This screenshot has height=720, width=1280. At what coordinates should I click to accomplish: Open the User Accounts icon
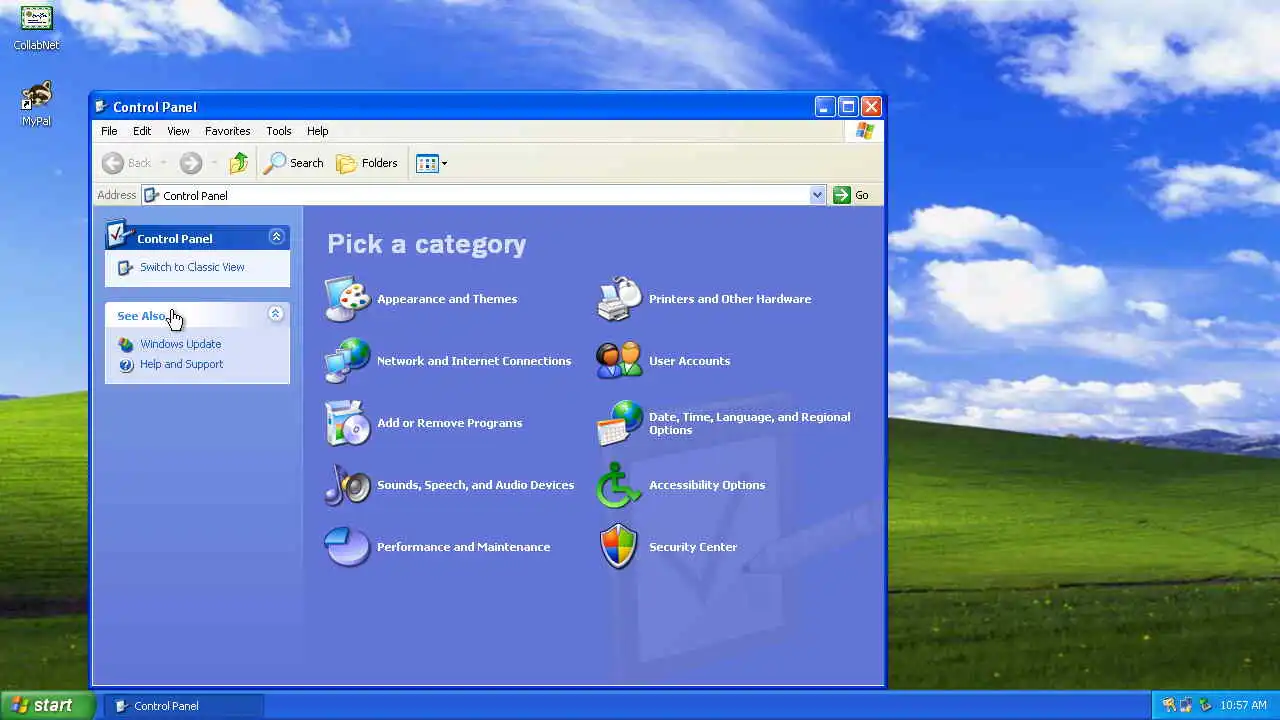(x=619, y=361)
